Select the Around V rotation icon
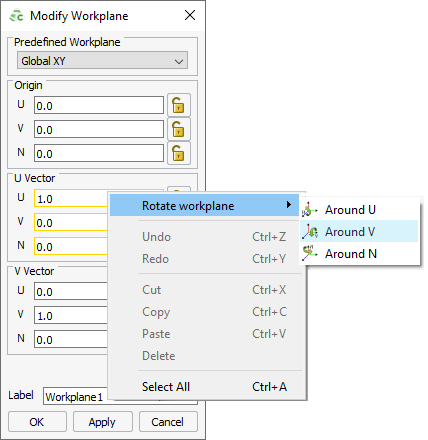Image resolution: width=428 pixels, height=440 pixels. 309,232
